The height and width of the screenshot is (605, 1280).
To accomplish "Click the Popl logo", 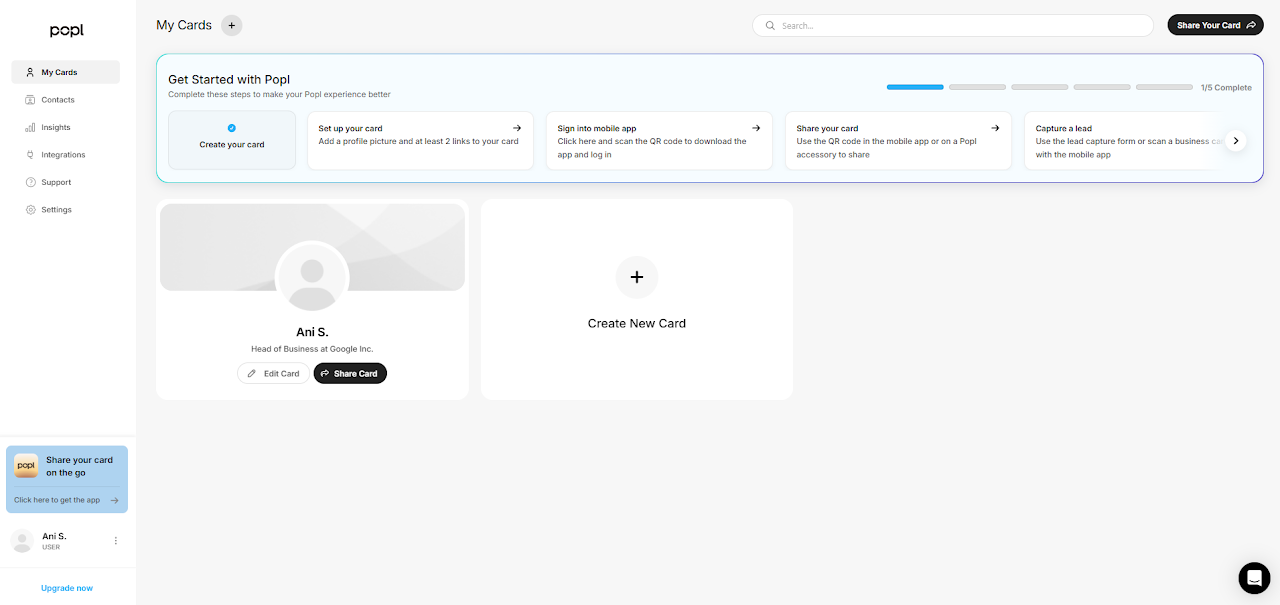I will click(67, 31).
